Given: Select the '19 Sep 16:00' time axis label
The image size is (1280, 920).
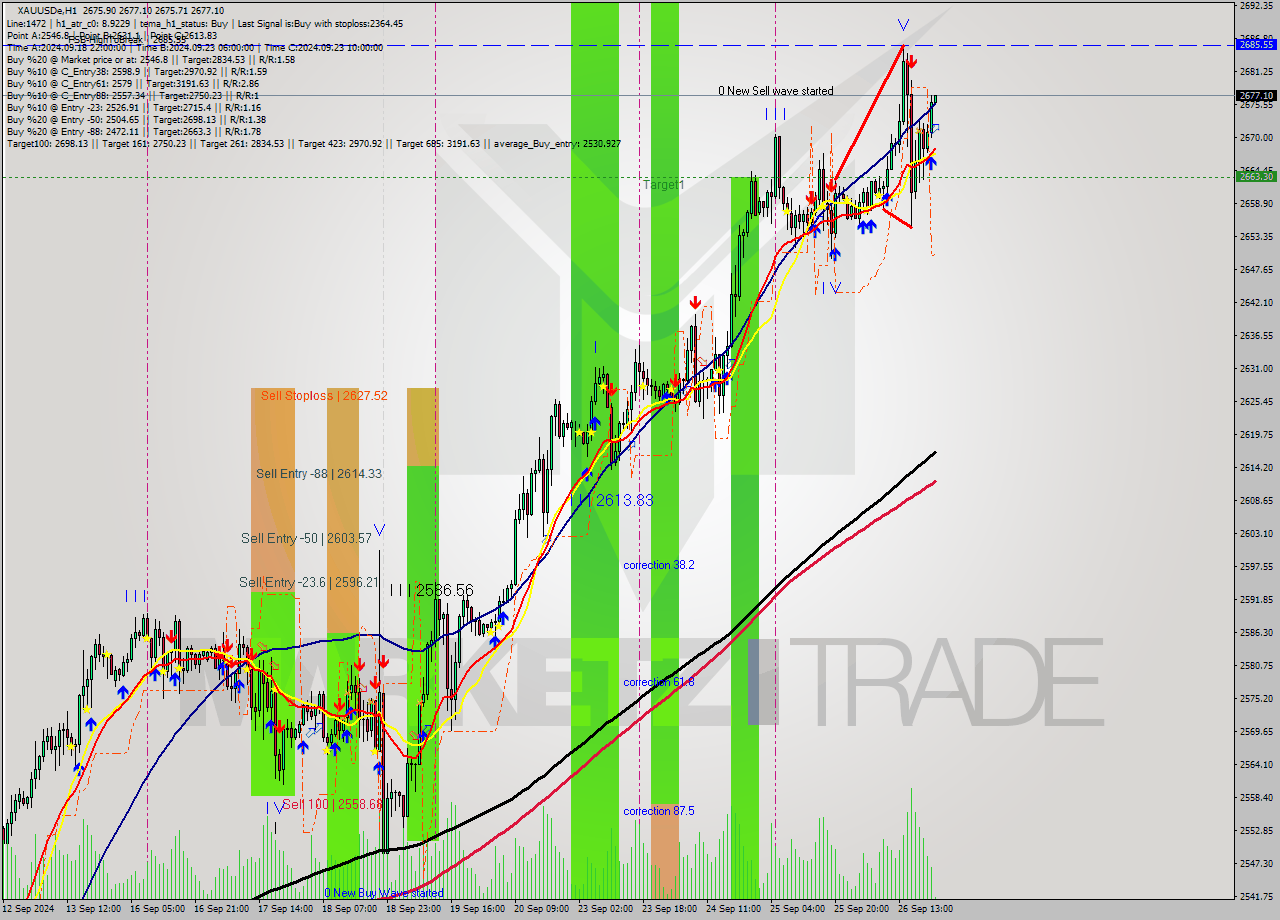Looking at the screenshot, I should (x=477, y=909).
